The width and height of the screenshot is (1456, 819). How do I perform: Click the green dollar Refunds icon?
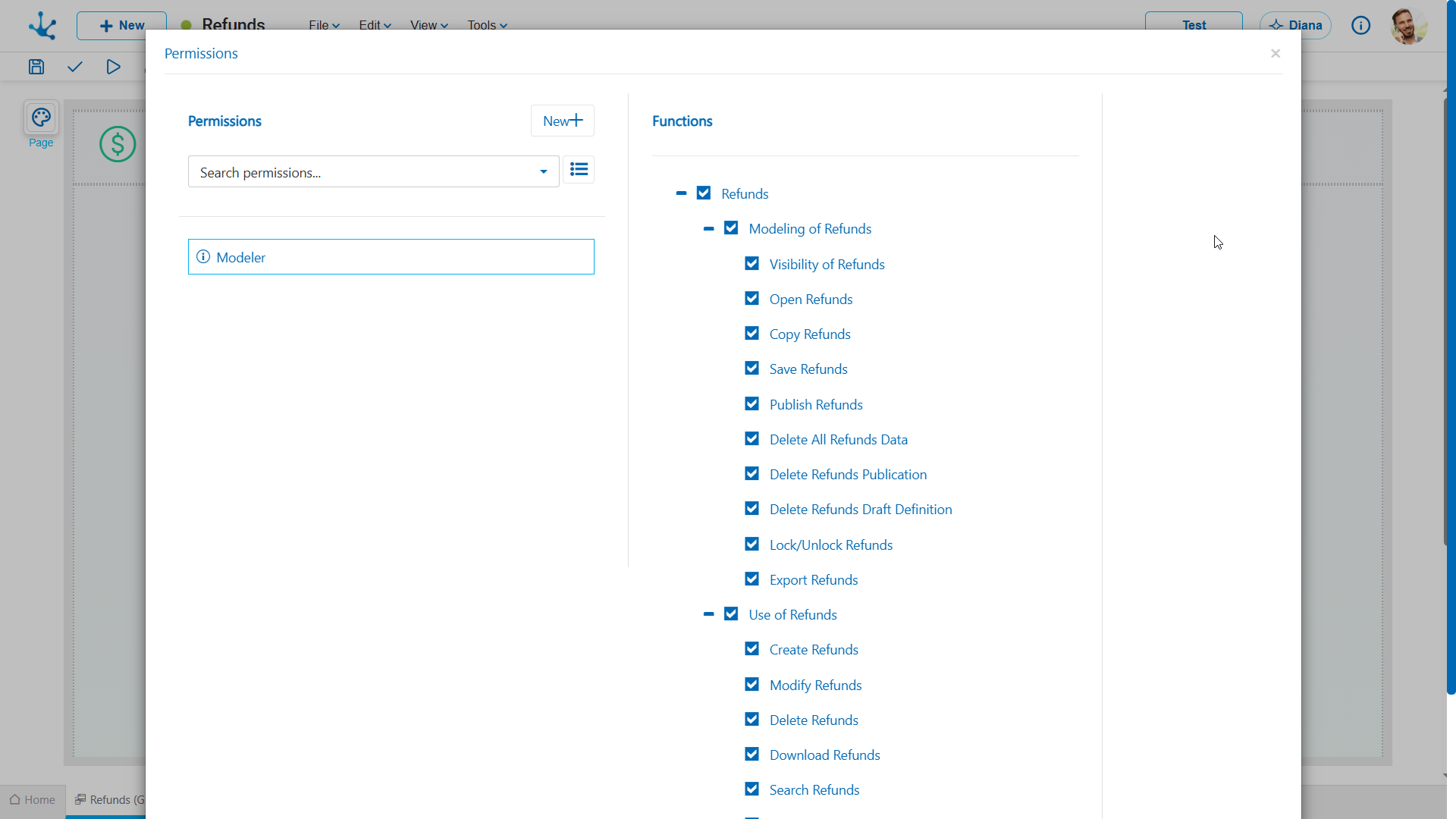tap(118, 144)
